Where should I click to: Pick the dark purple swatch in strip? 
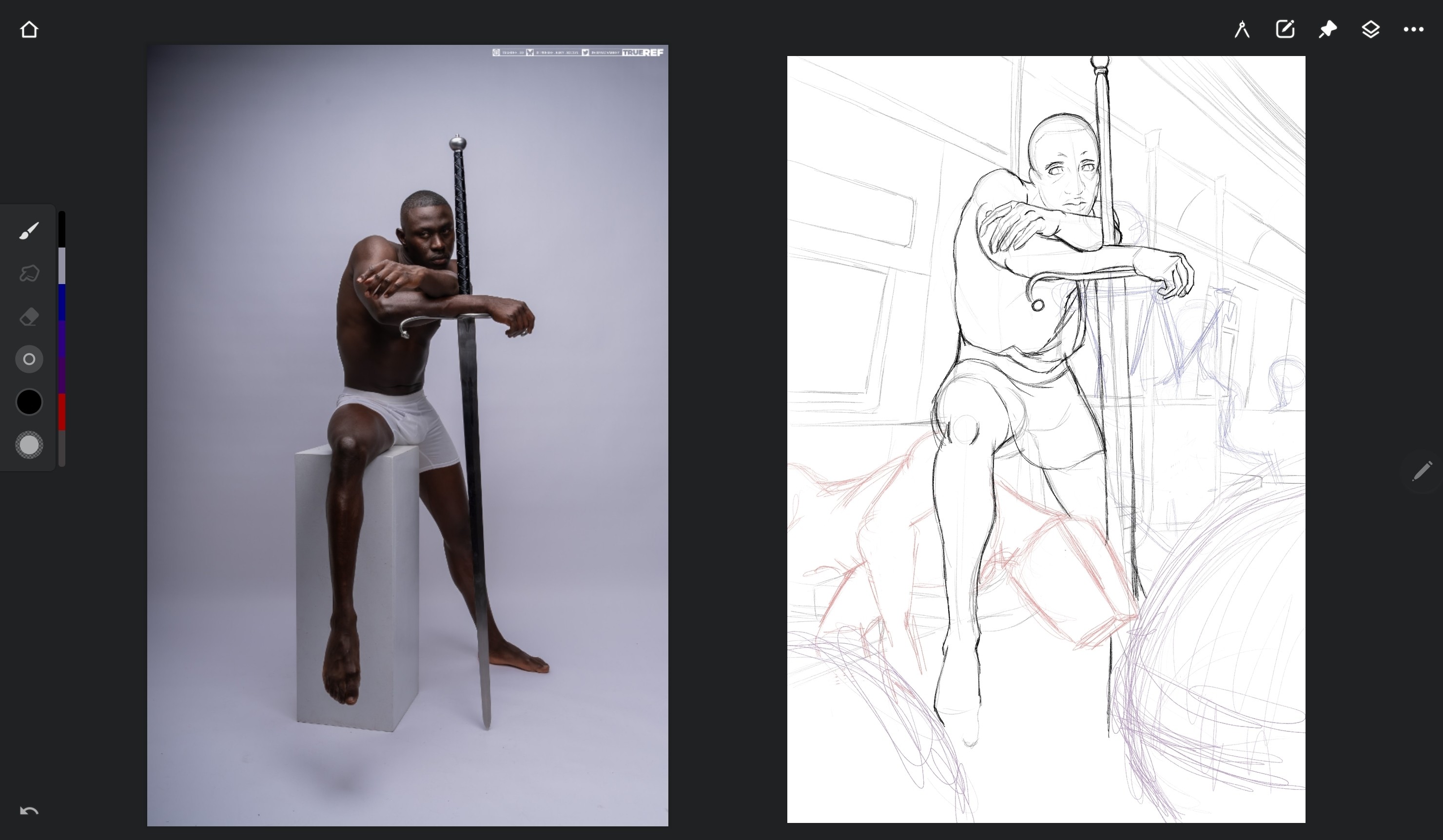click(x=62, y=375)
